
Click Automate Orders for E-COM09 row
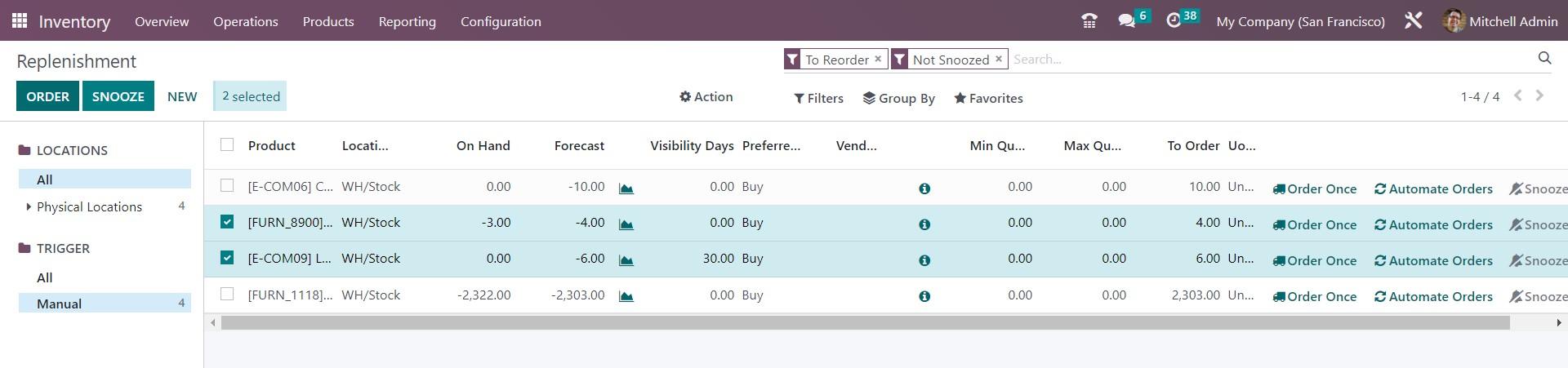coord(1433,260)
